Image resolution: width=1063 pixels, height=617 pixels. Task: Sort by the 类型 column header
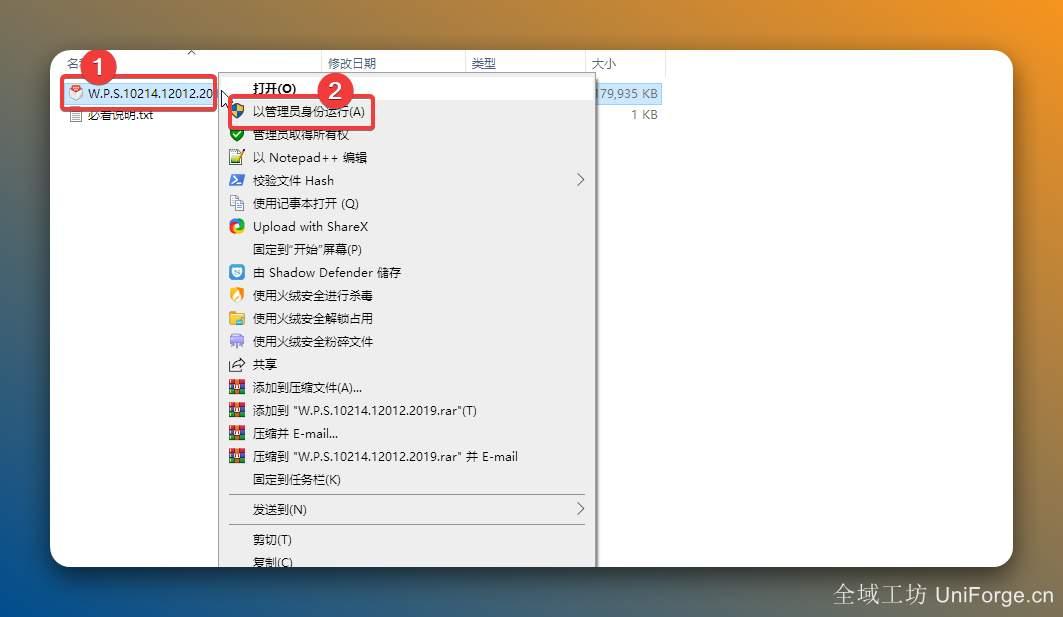483,63
